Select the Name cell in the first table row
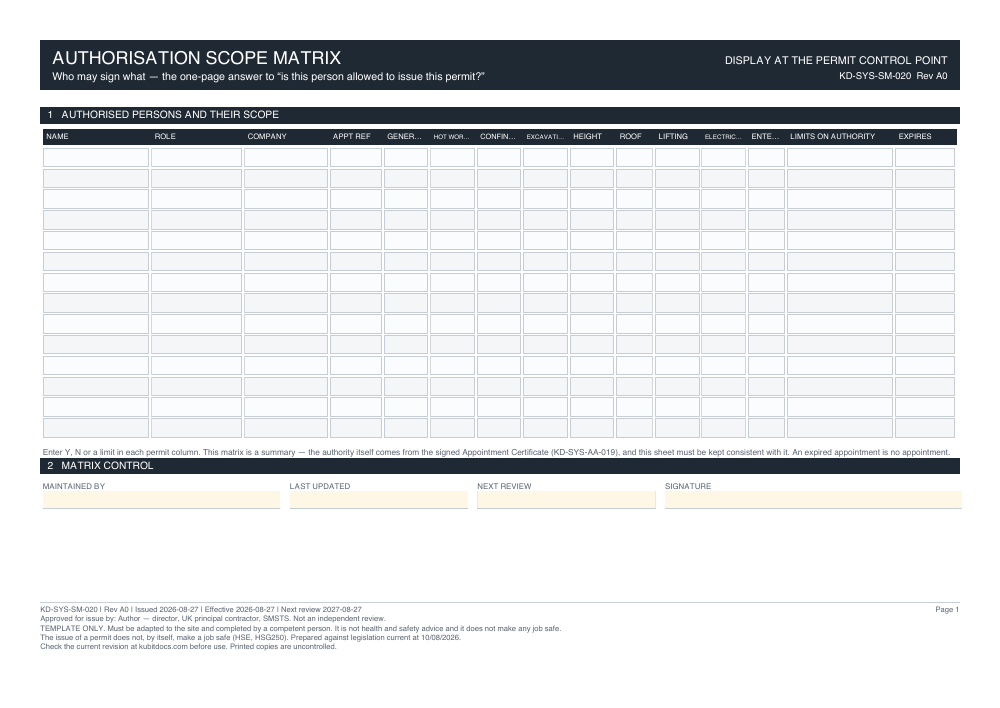Viewport: 1000px width, 708px height. coord(96,158)
